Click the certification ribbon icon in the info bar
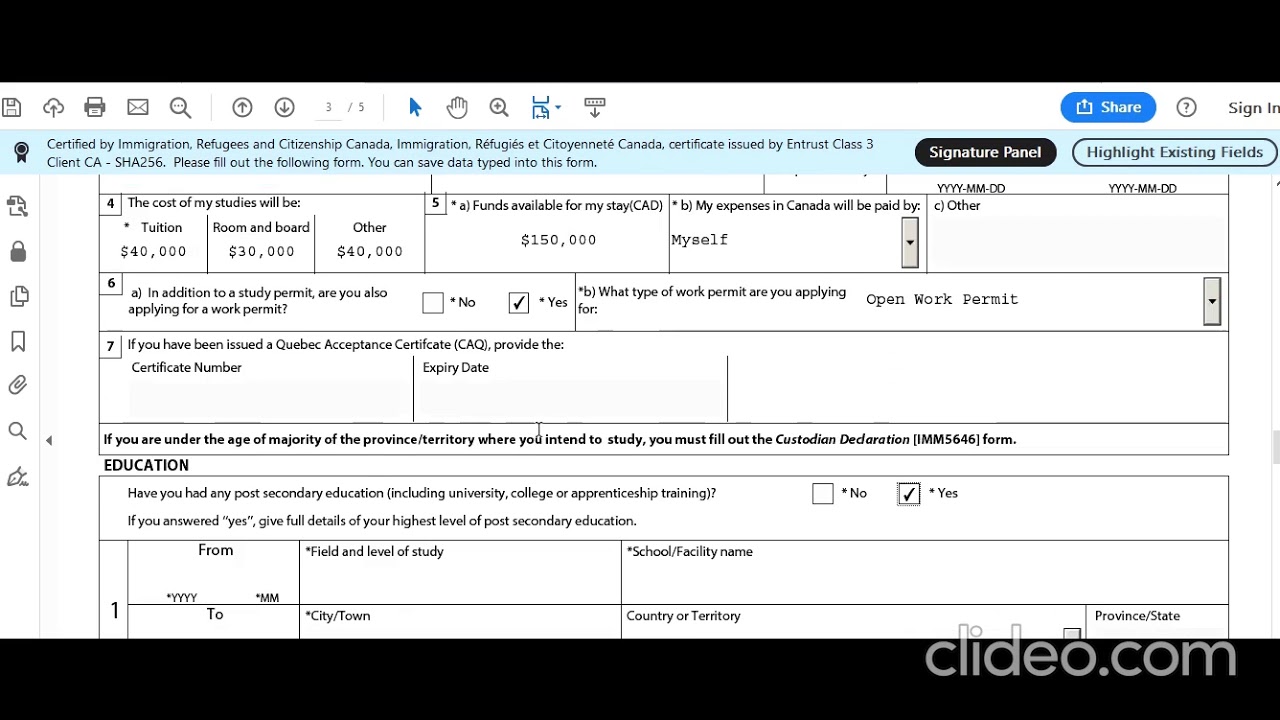Viewport: 1280px width, 720px height. point(21,153)
